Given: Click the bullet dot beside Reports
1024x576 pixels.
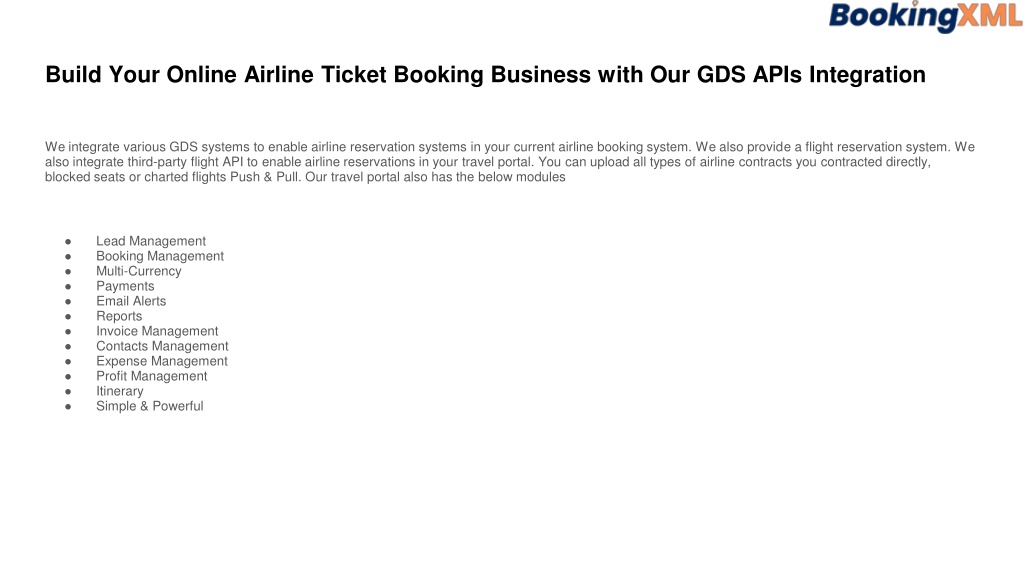Looking at the screenshot, I should (x=68, y=317).
